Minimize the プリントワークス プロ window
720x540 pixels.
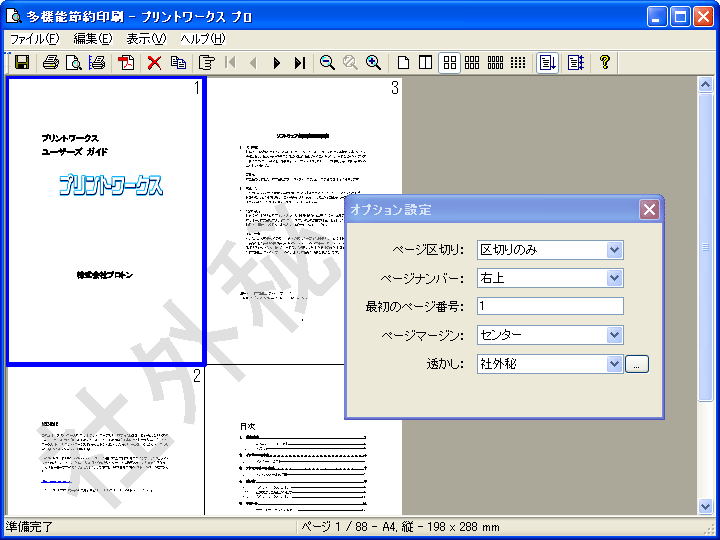657,17
